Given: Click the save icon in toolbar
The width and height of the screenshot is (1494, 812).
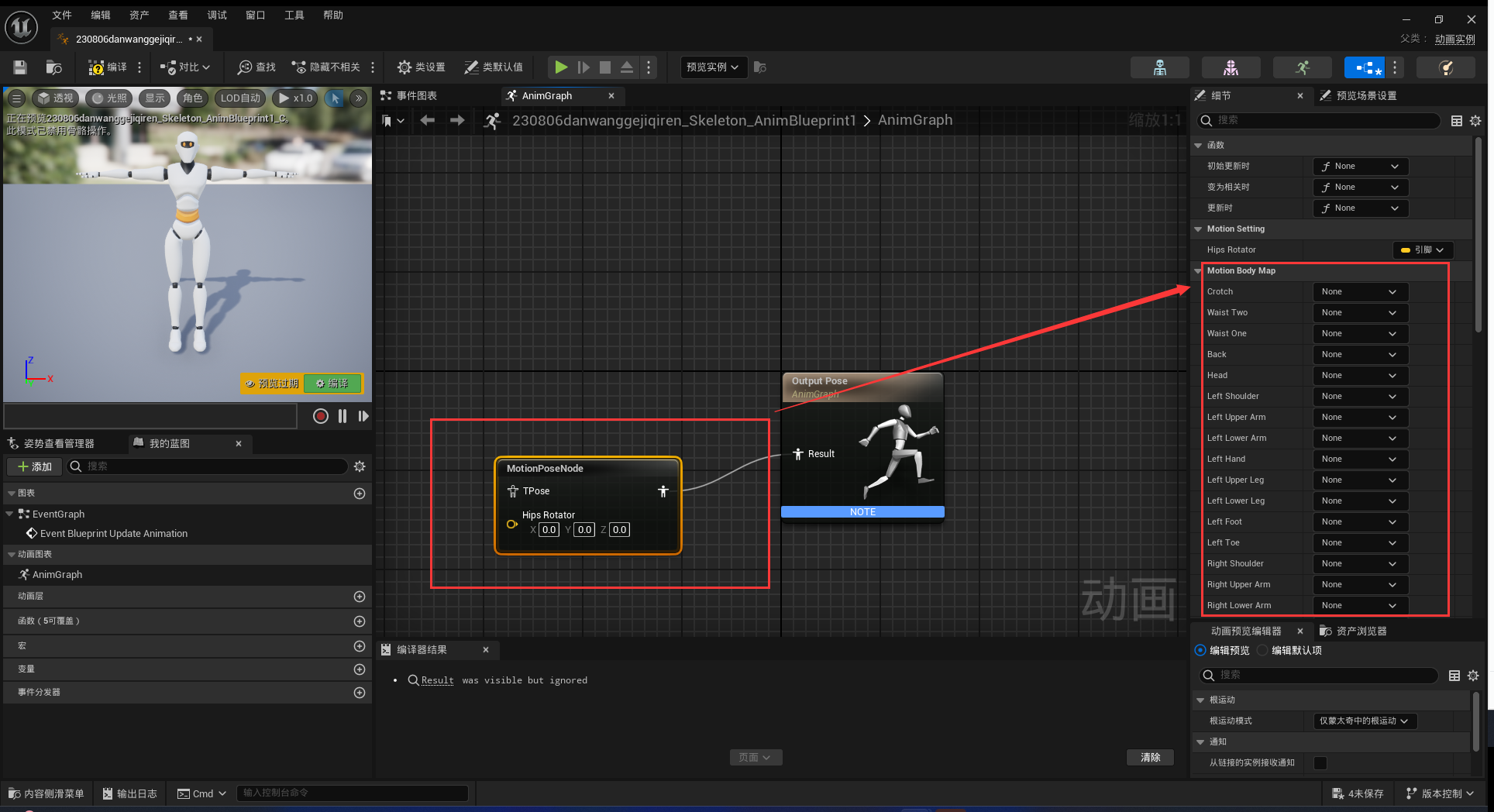Looking at the screenshot, I should point(20,67).
